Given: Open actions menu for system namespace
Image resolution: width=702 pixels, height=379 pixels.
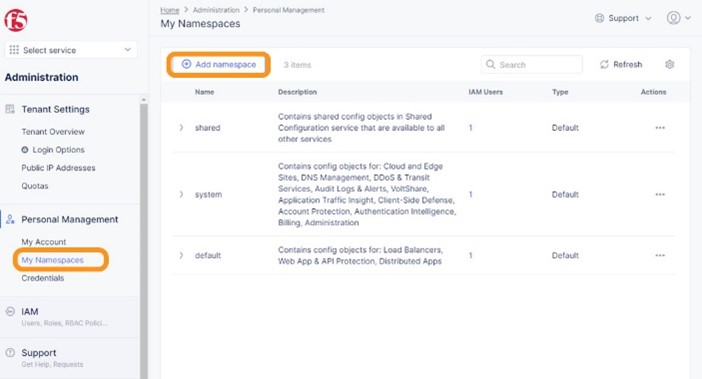Looking at the screenshot, I should [x=660, y=195].
